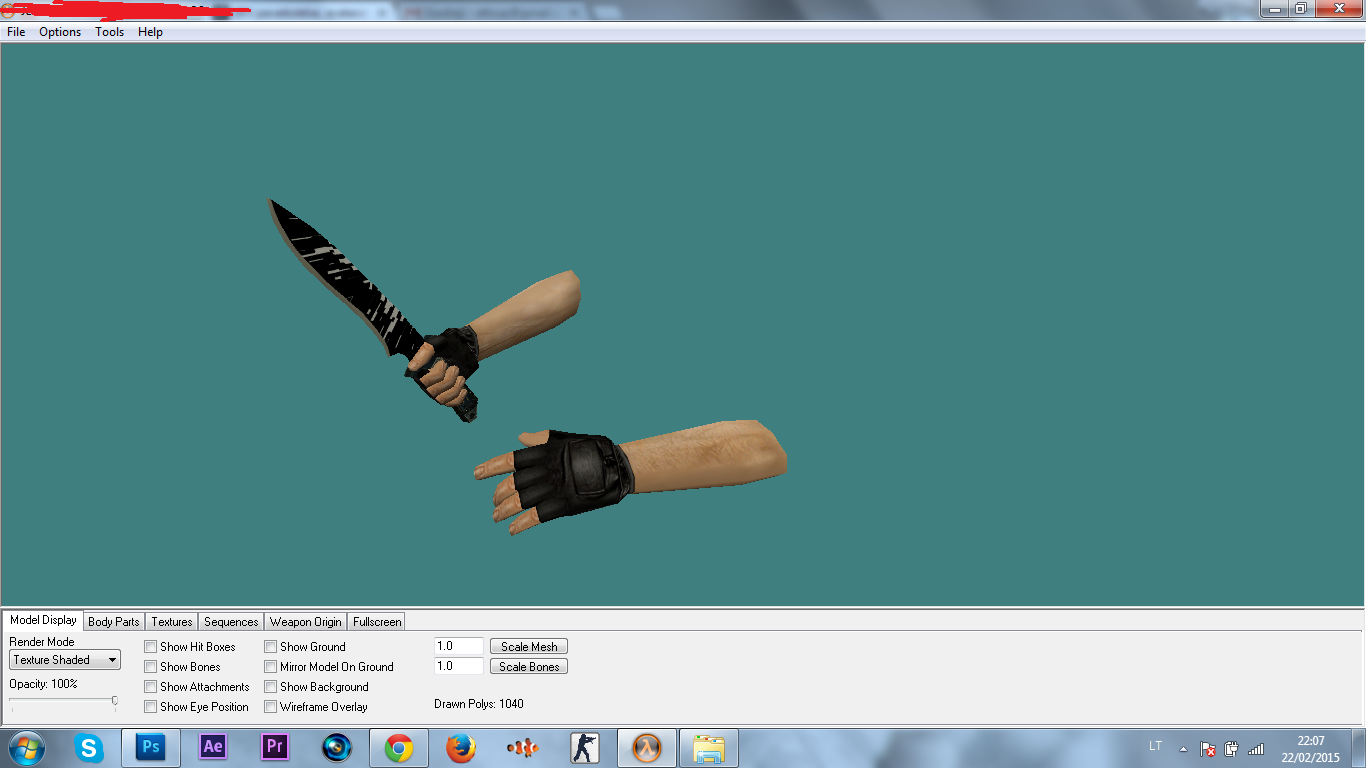Toggle Show Attachments checkbox
Viewport: 1366px width, 768px height.
(150, 687)
